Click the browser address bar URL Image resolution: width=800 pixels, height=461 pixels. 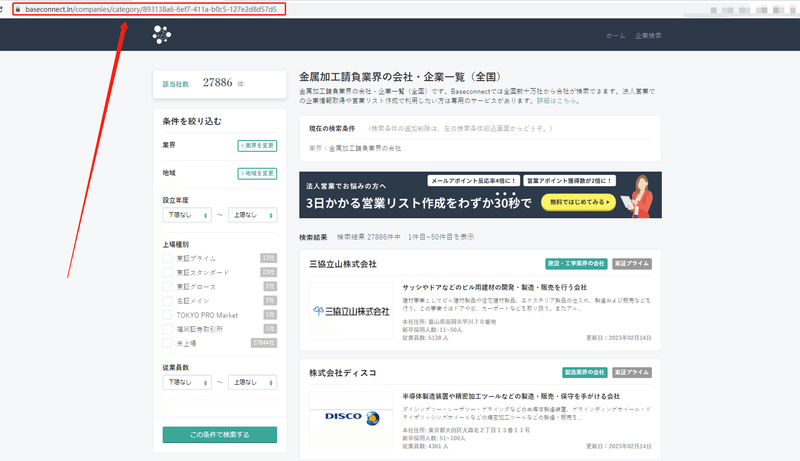tap(151, 9)
